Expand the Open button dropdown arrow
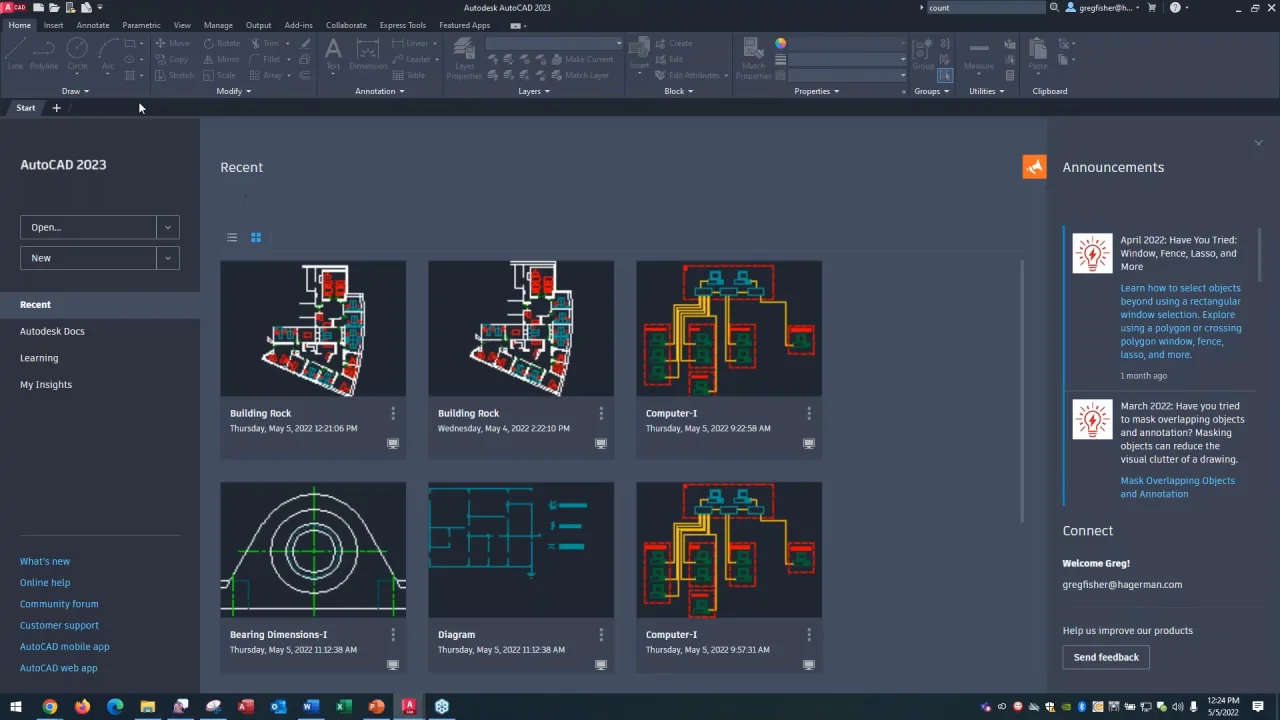Screen dimensions: 1280x720 tap(168, 227)
